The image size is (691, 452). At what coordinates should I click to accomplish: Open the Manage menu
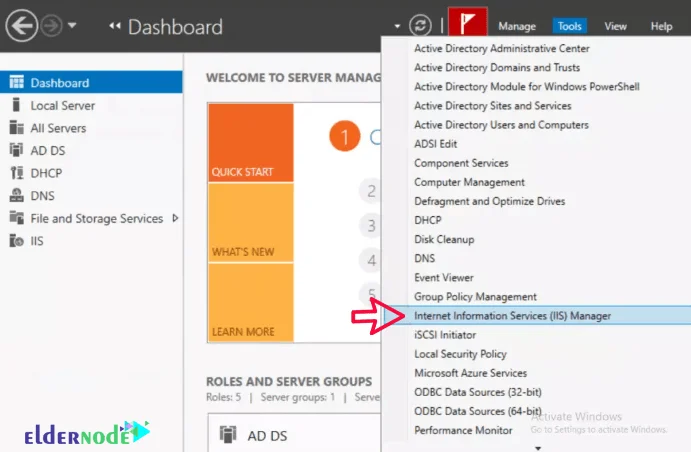pos(517,26)
